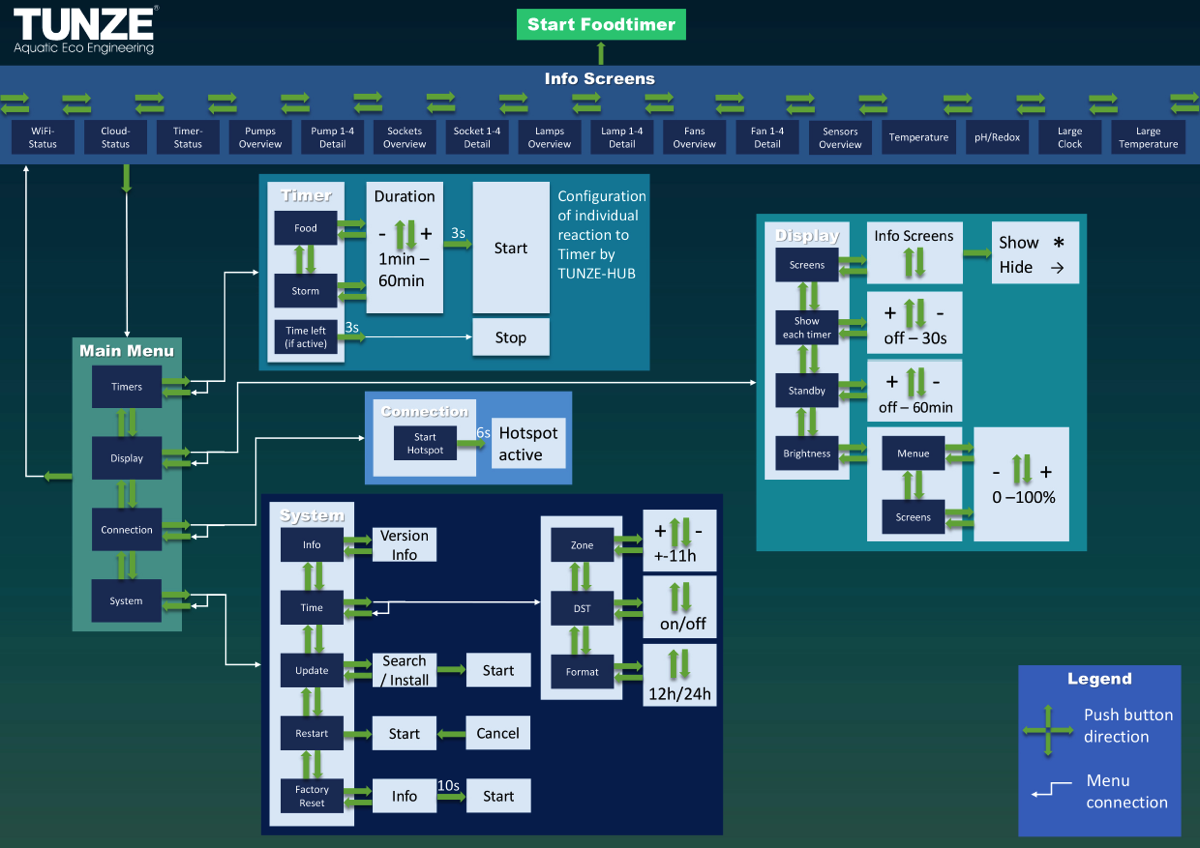Select Show each timer in Display
The width and height of the screenshot is (1200, 848).
(x=807, y=327)
